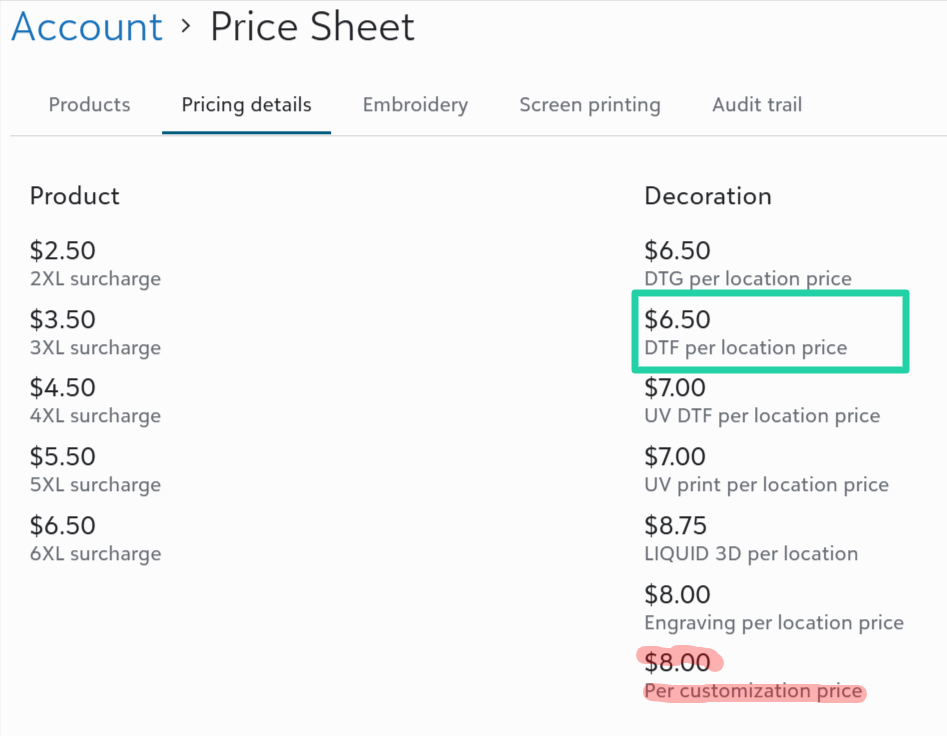Click the Per customization price label

click(x=752, y=691)
